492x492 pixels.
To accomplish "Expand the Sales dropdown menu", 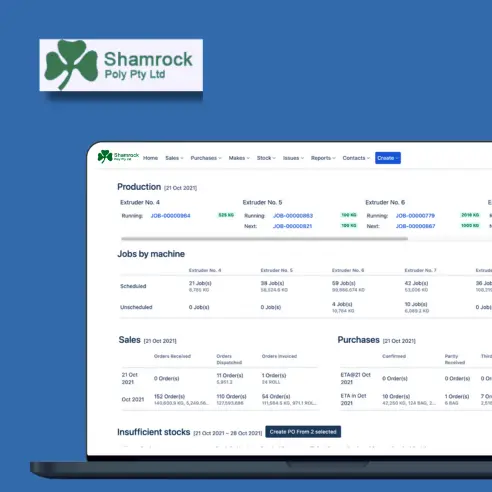I will click(x=174, y=158).
